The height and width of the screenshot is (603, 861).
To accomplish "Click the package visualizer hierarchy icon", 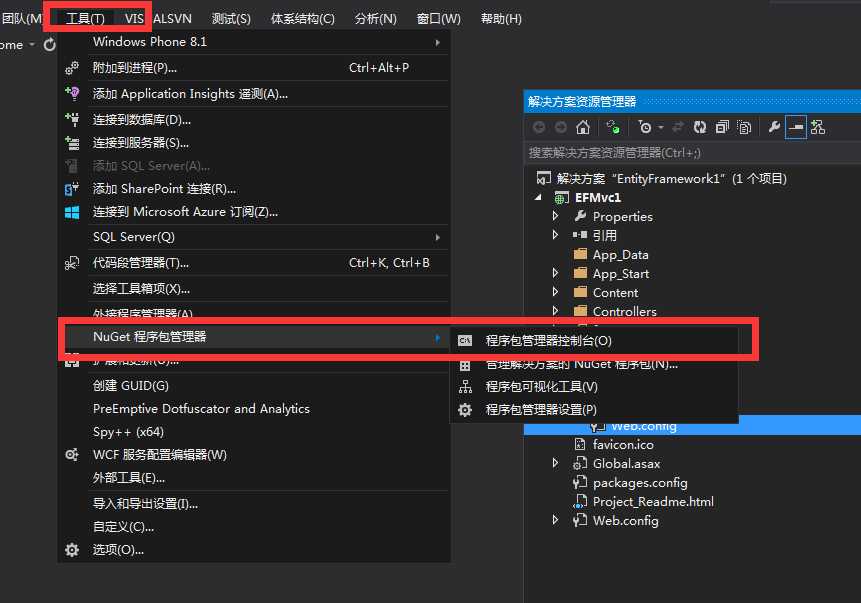I will (465, 387).
